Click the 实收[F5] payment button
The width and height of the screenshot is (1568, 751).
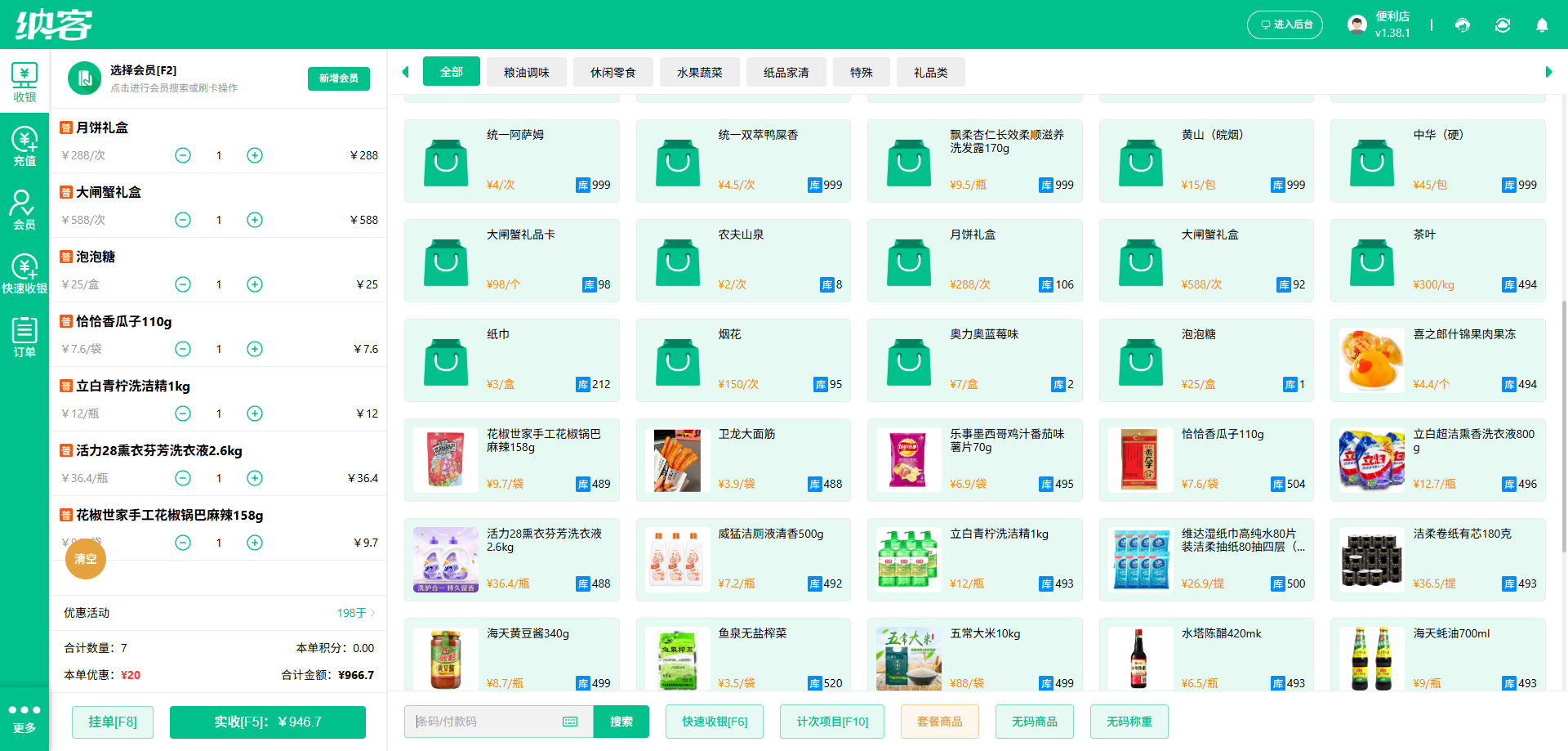click(268, 722)
